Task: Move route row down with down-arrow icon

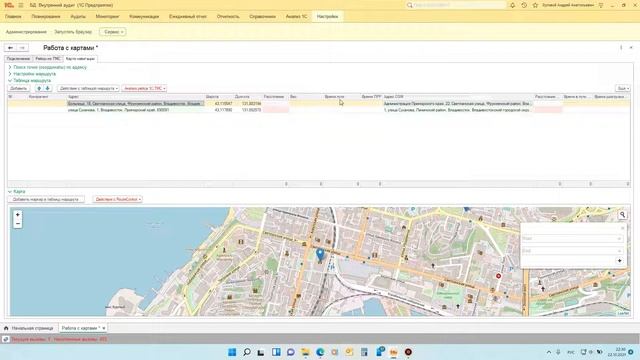Action: click(x=47, y=88)
